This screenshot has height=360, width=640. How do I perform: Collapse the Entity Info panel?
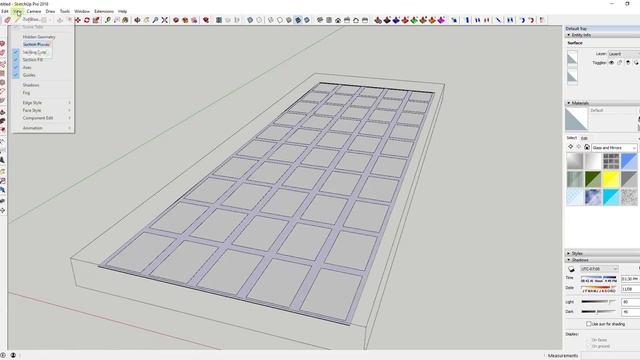click(569, 35)
